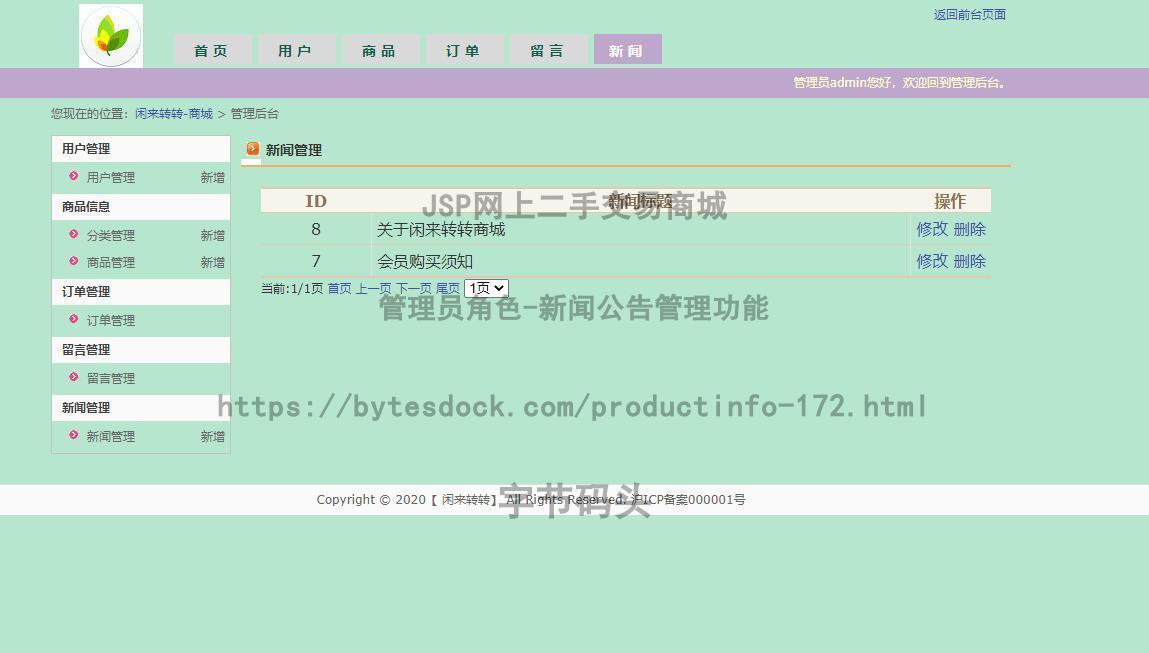Open the 首页 navigation tab
The width and height of the screenshot is (1149, 653).
(x=213, y=48)
